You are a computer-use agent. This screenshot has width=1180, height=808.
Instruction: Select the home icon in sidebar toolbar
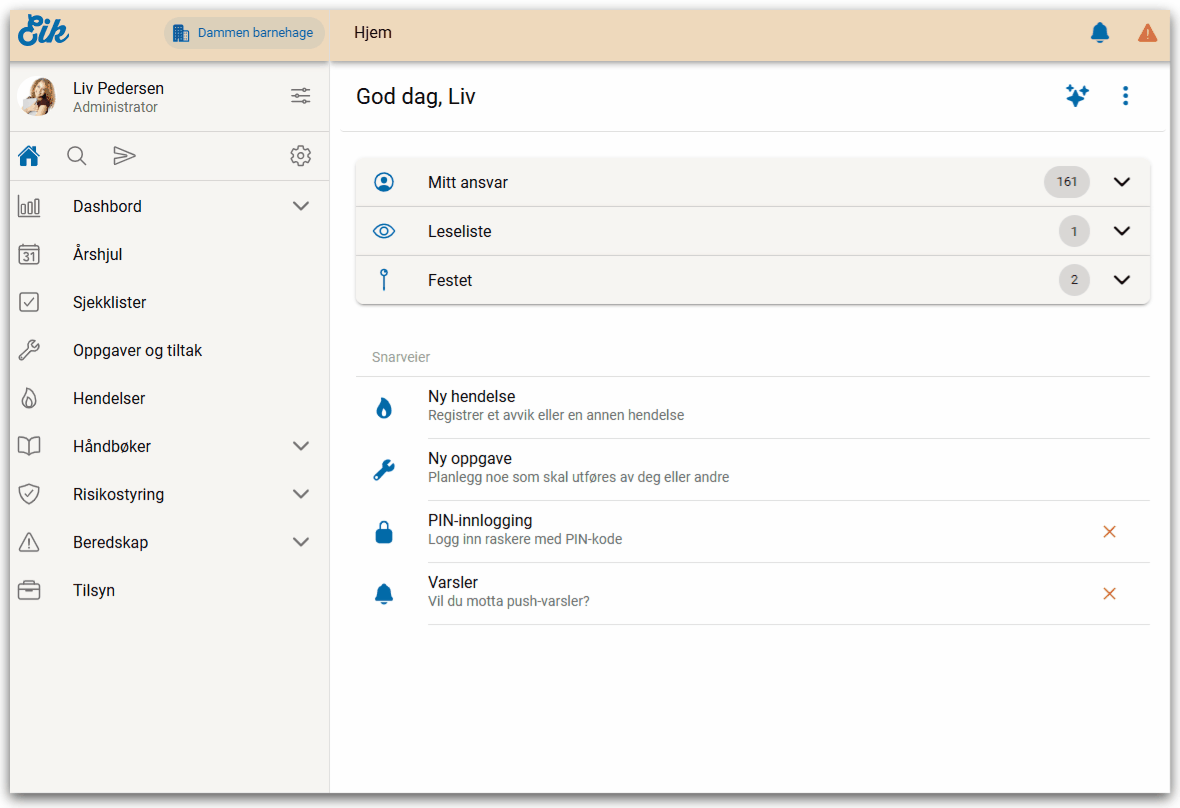[x=29, y=156]
